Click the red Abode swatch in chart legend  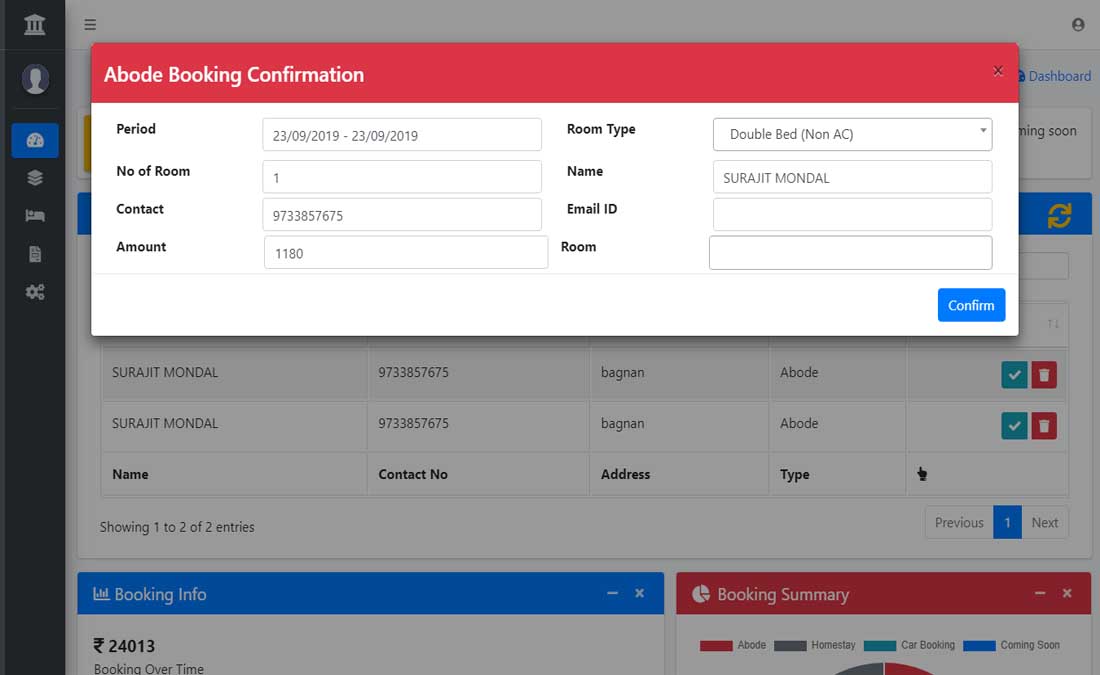pyautogui.click(x=715, y=645)
